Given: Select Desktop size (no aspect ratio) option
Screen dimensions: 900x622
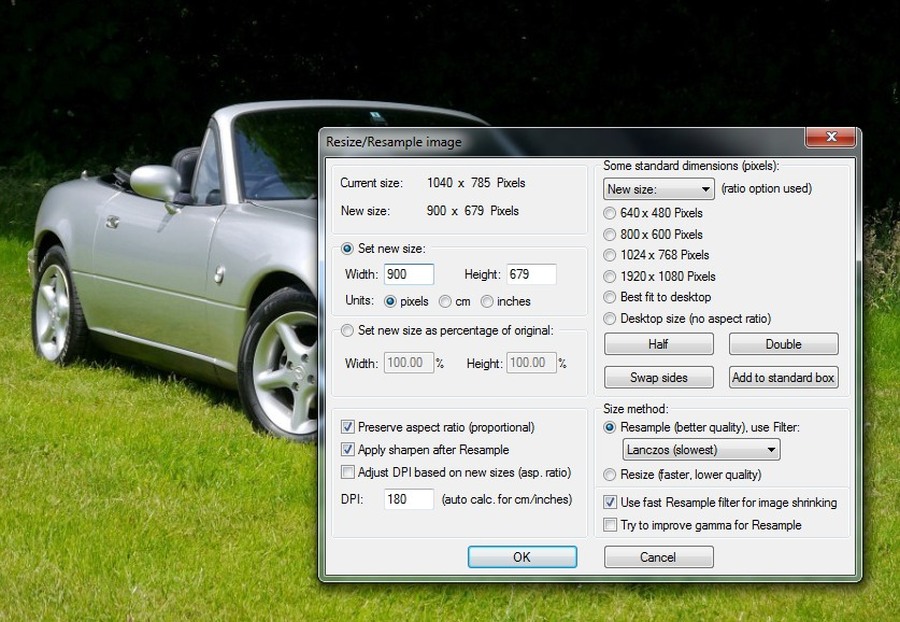Looking at the screenshot, I should tap(610, 318).
